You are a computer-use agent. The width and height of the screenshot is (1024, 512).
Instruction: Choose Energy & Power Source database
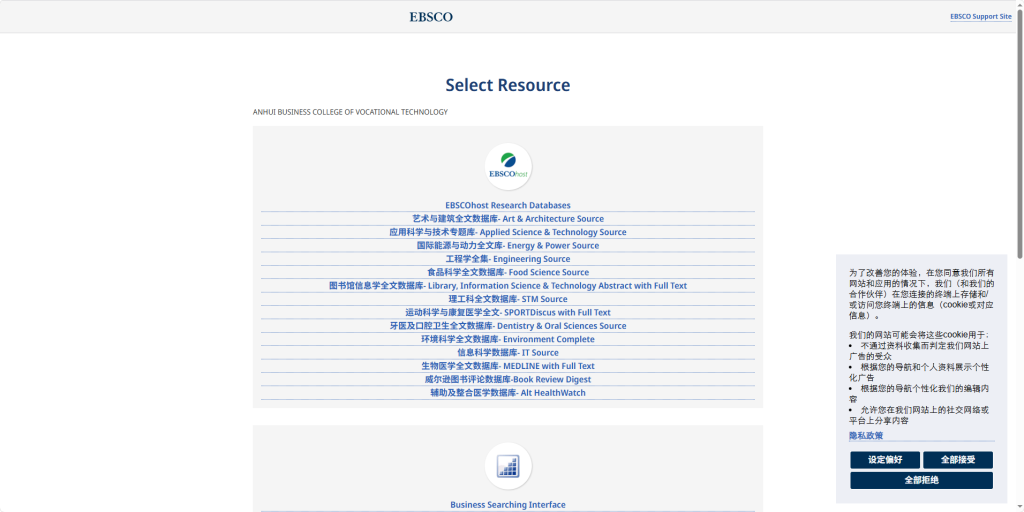click(508, 246)
